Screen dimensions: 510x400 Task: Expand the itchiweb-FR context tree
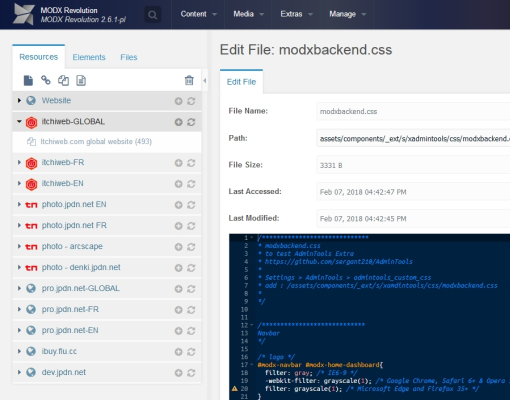(19, 162)
